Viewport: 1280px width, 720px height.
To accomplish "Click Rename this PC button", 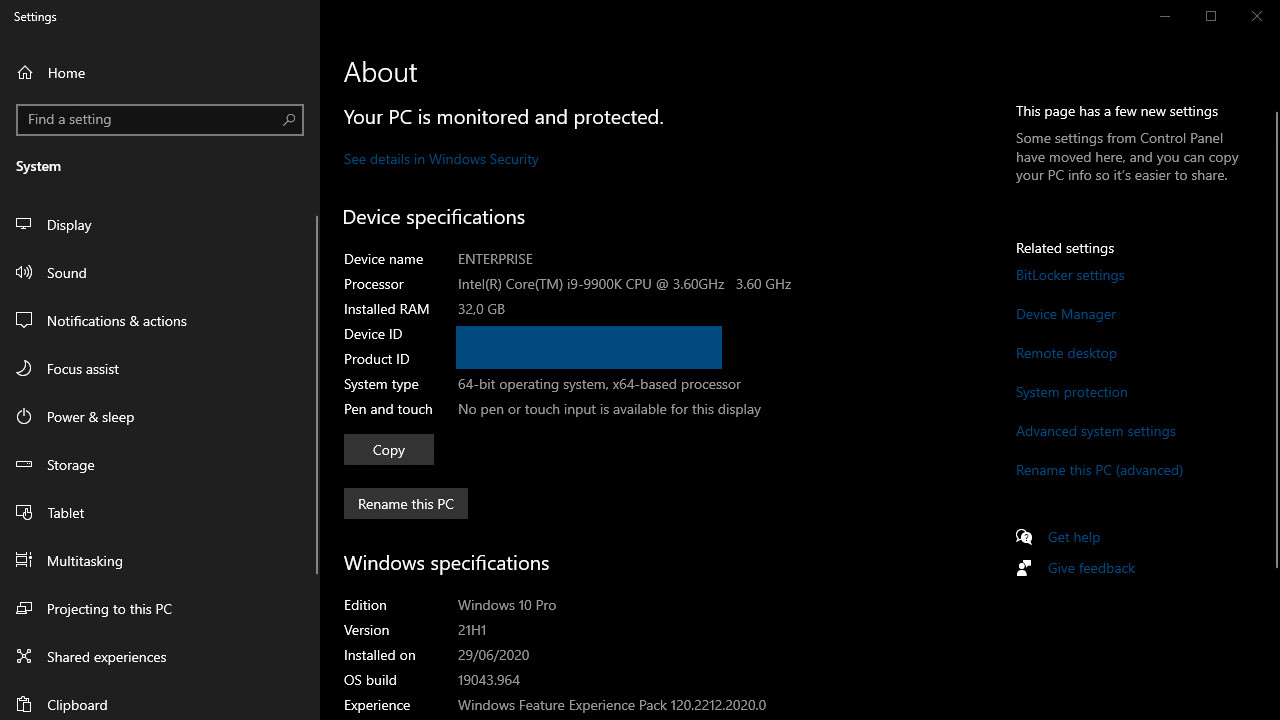I will pyautogui.click(x=406, y=504).
